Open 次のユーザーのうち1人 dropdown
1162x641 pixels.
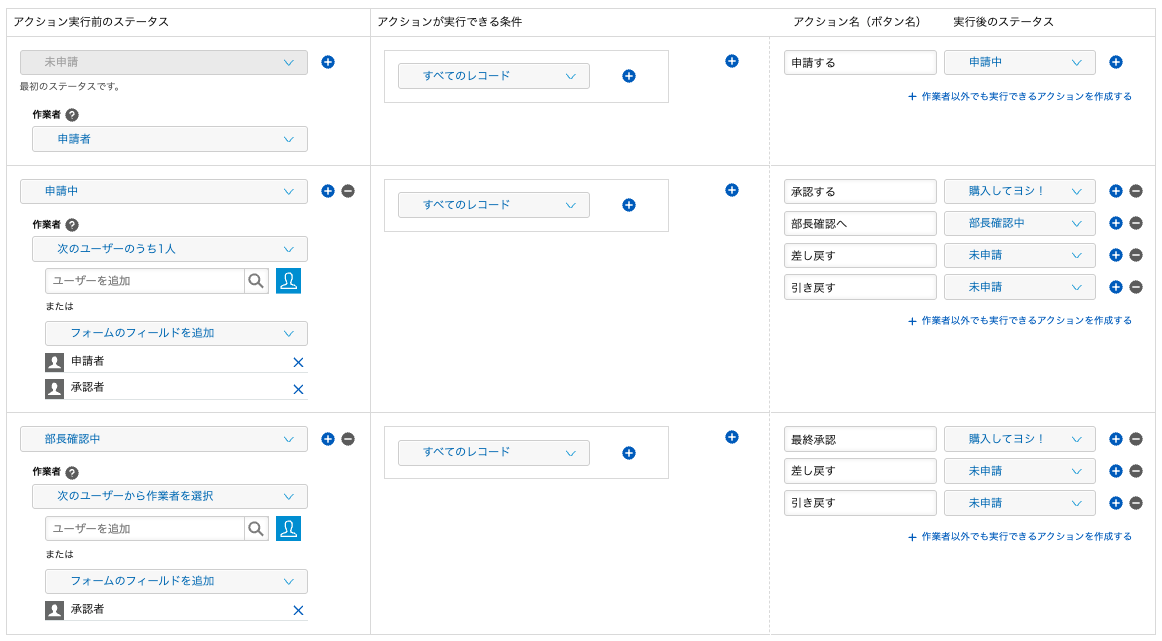(x=170, y=249)
